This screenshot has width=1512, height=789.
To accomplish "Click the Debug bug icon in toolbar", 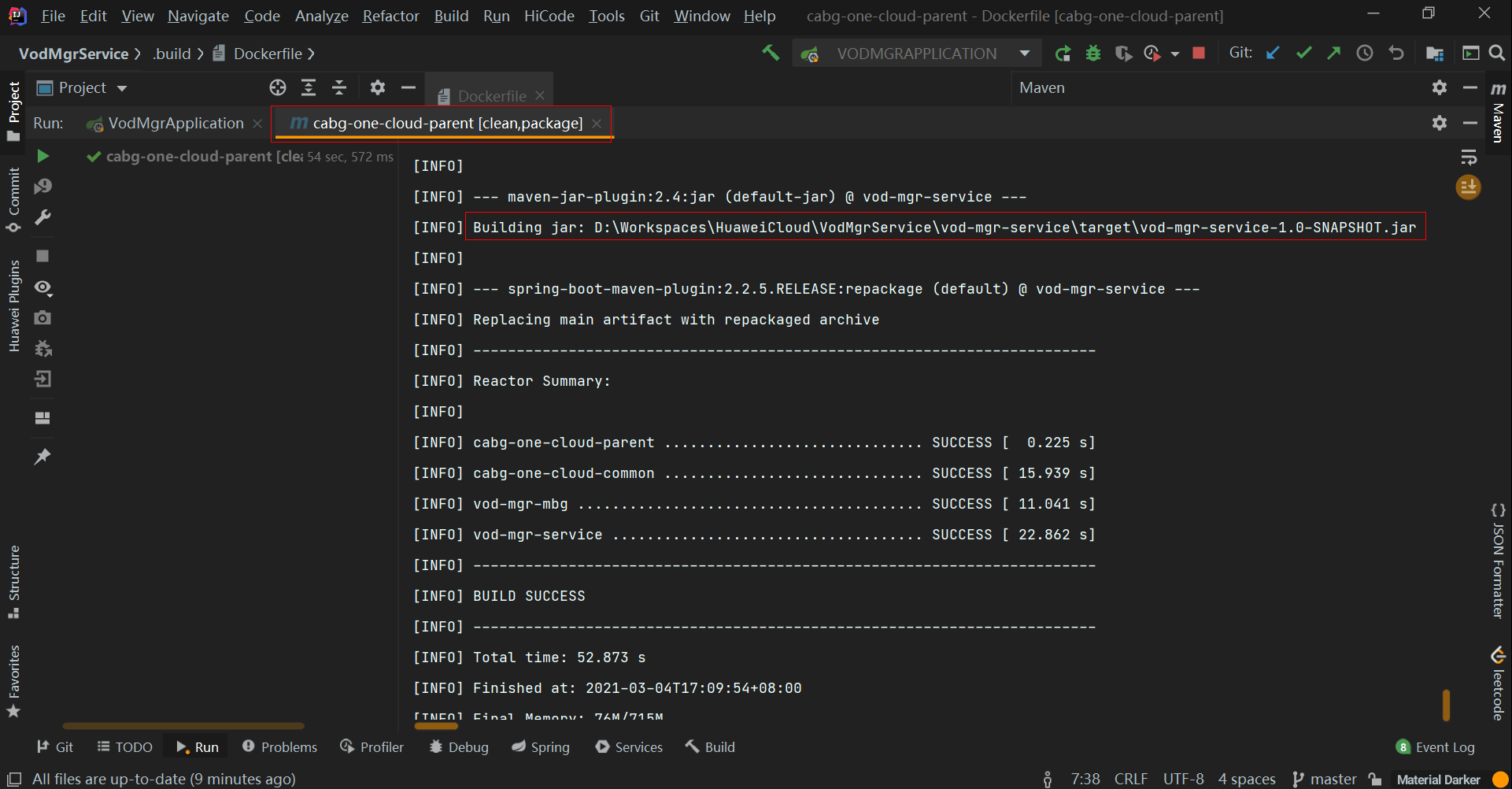I will click(1093, 54).
